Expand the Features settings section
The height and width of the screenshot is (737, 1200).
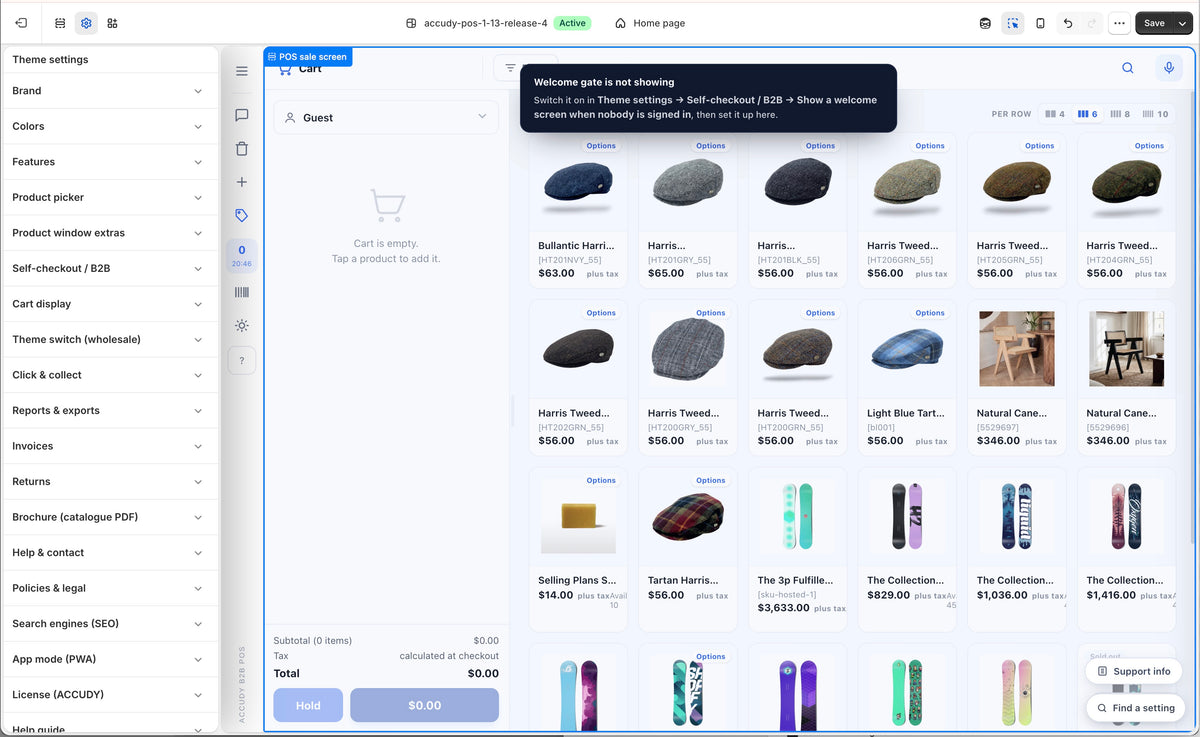[108, 162]
